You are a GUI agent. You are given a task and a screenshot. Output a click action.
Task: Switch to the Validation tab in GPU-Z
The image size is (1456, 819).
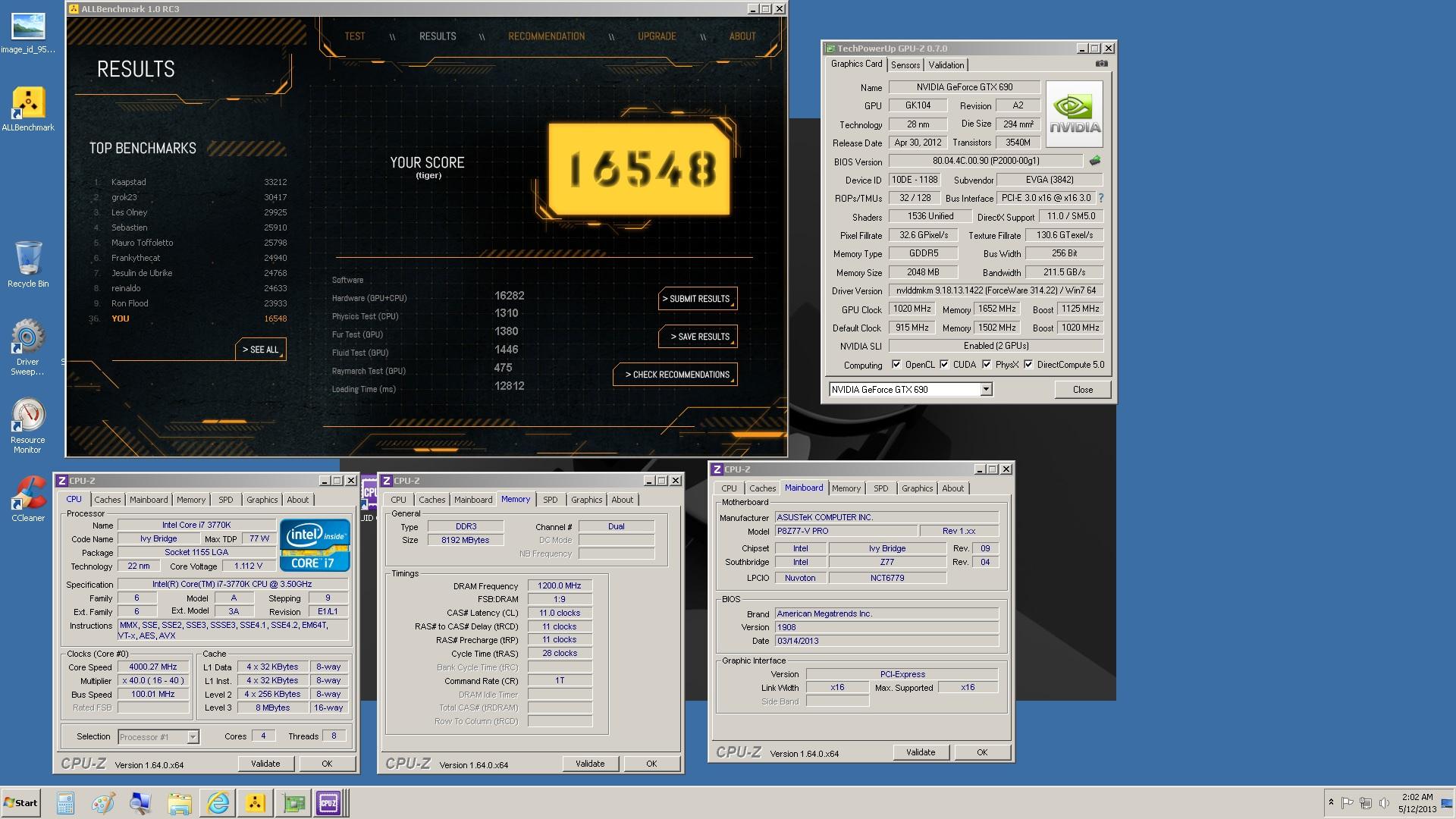tap(946, 65)
